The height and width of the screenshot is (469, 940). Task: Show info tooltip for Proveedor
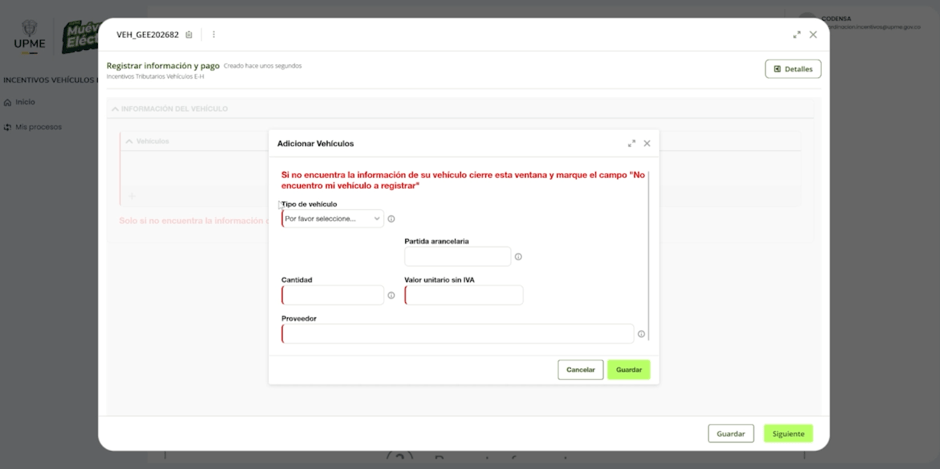pos(641,334)
